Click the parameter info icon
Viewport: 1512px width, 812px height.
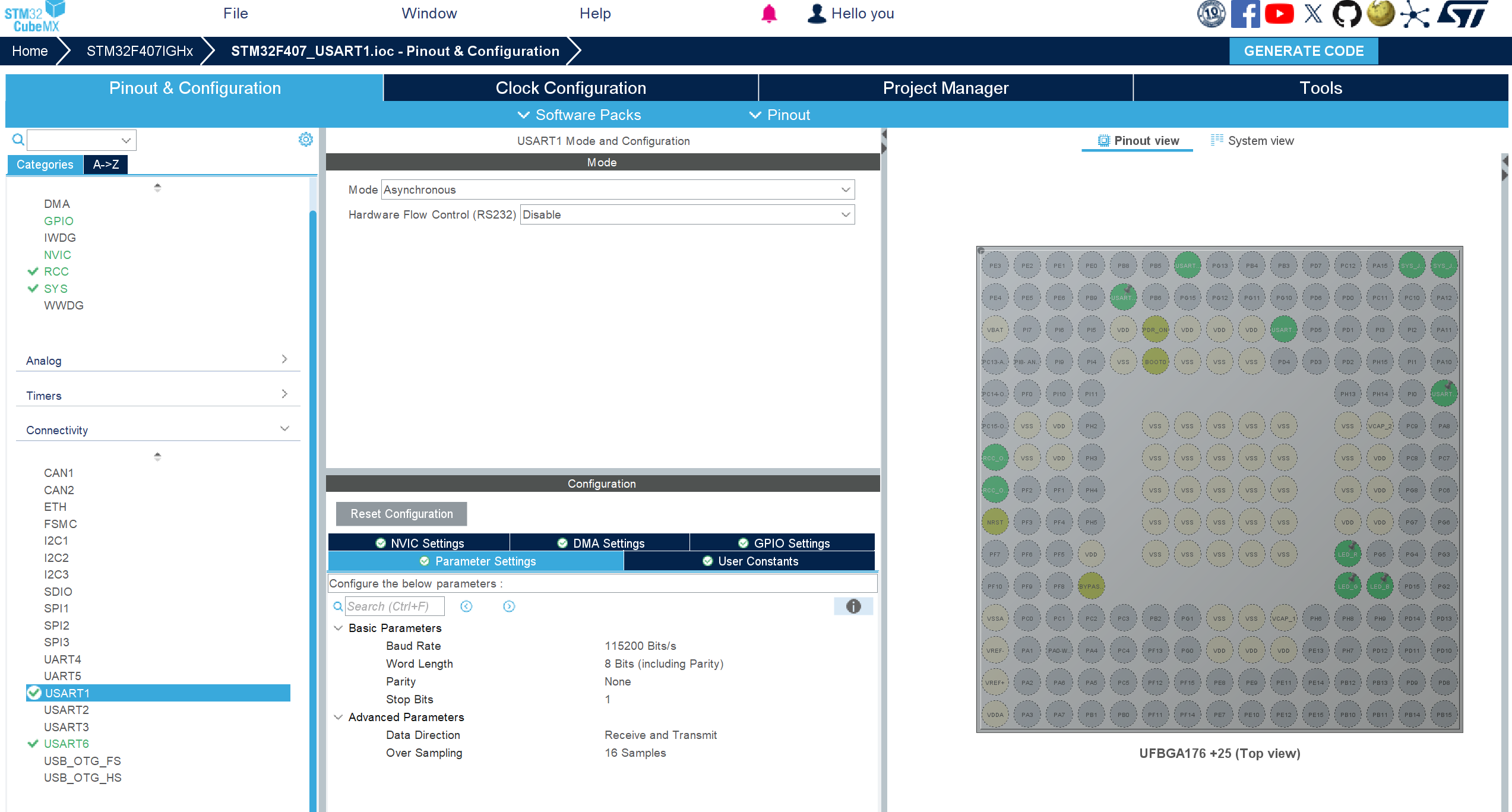(853, 606)
